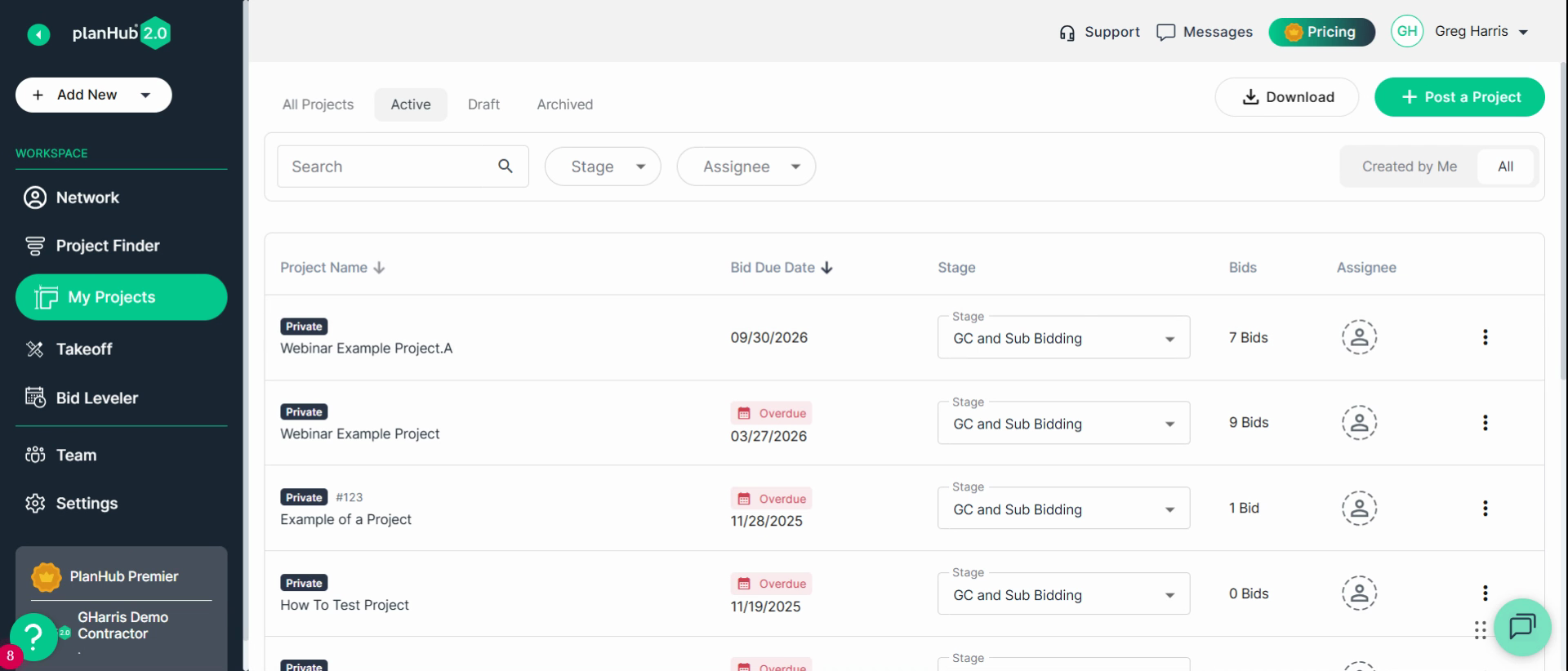Select the All filter toggle
The width and height of the screenshot is (1568, 671).
(x=1505, y=167)
